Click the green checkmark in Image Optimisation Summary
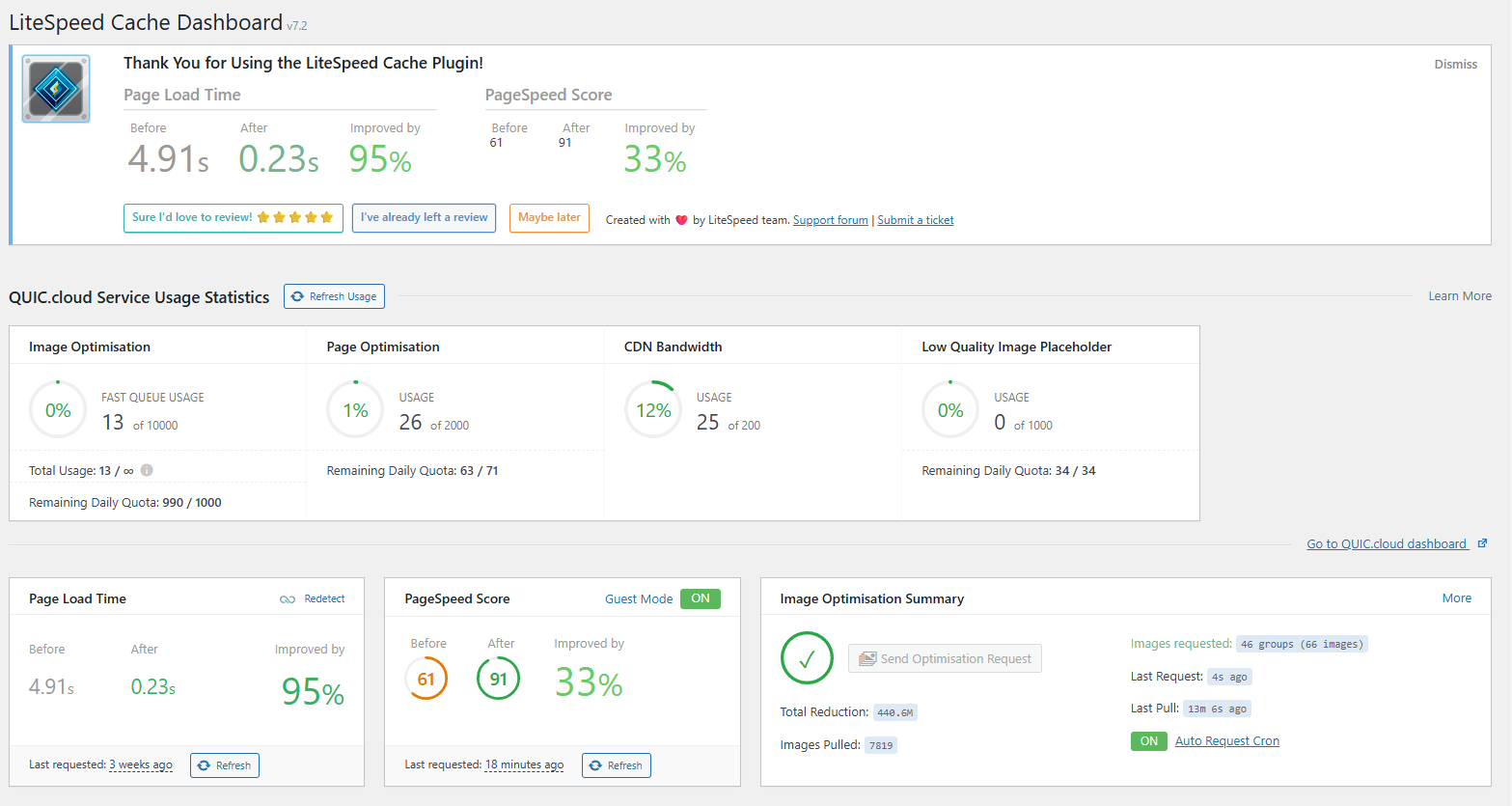This screenshot has height=806, width=1512. pyautogui.click(x=807, y=658)
